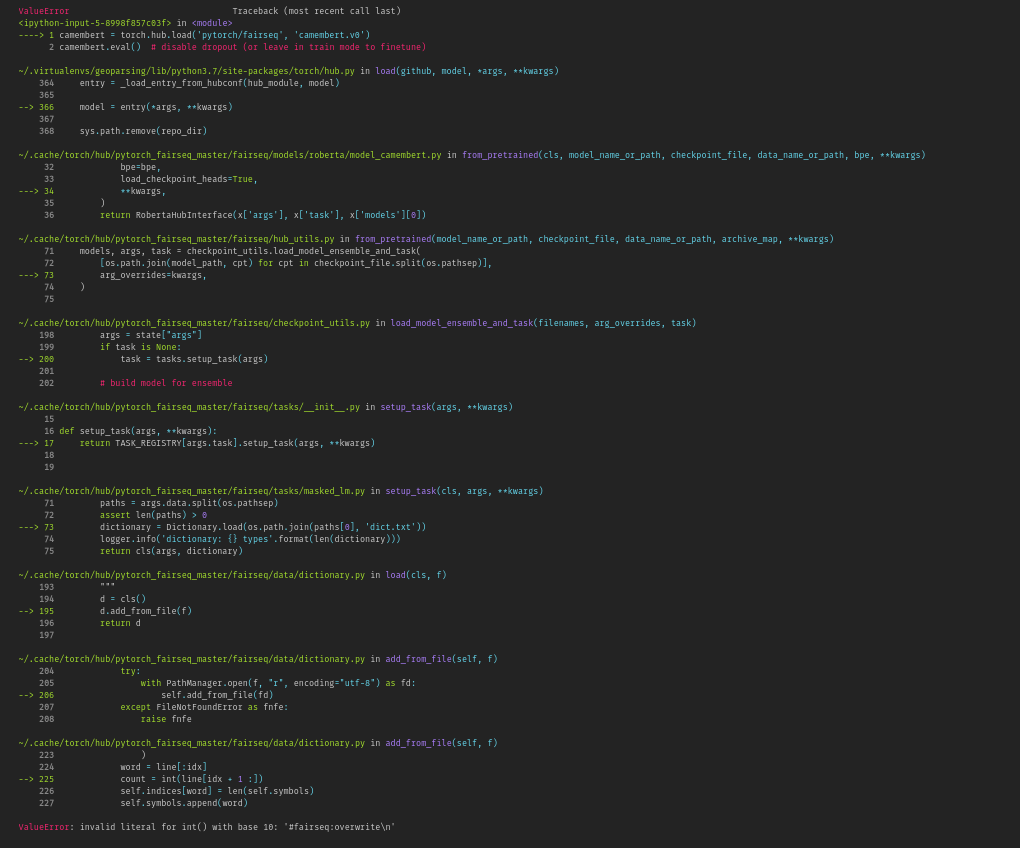Select dictionary.py path with "load(cls, f)"

click(x=232, y=575)
